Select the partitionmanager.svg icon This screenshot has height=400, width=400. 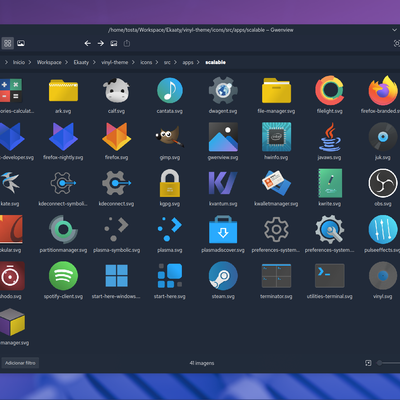63,229
